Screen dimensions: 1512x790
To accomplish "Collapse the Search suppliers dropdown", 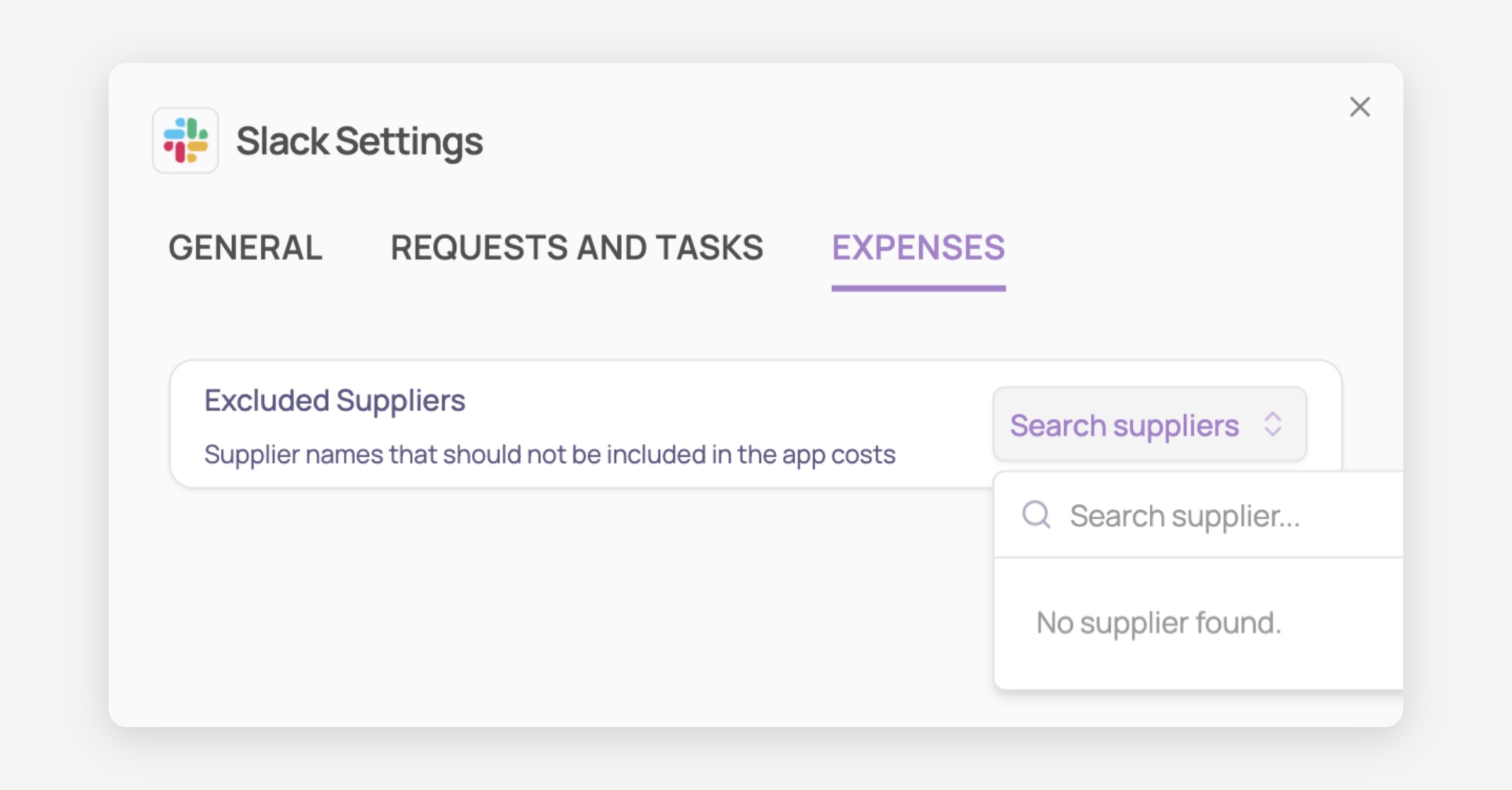I will coord(1149,424).
